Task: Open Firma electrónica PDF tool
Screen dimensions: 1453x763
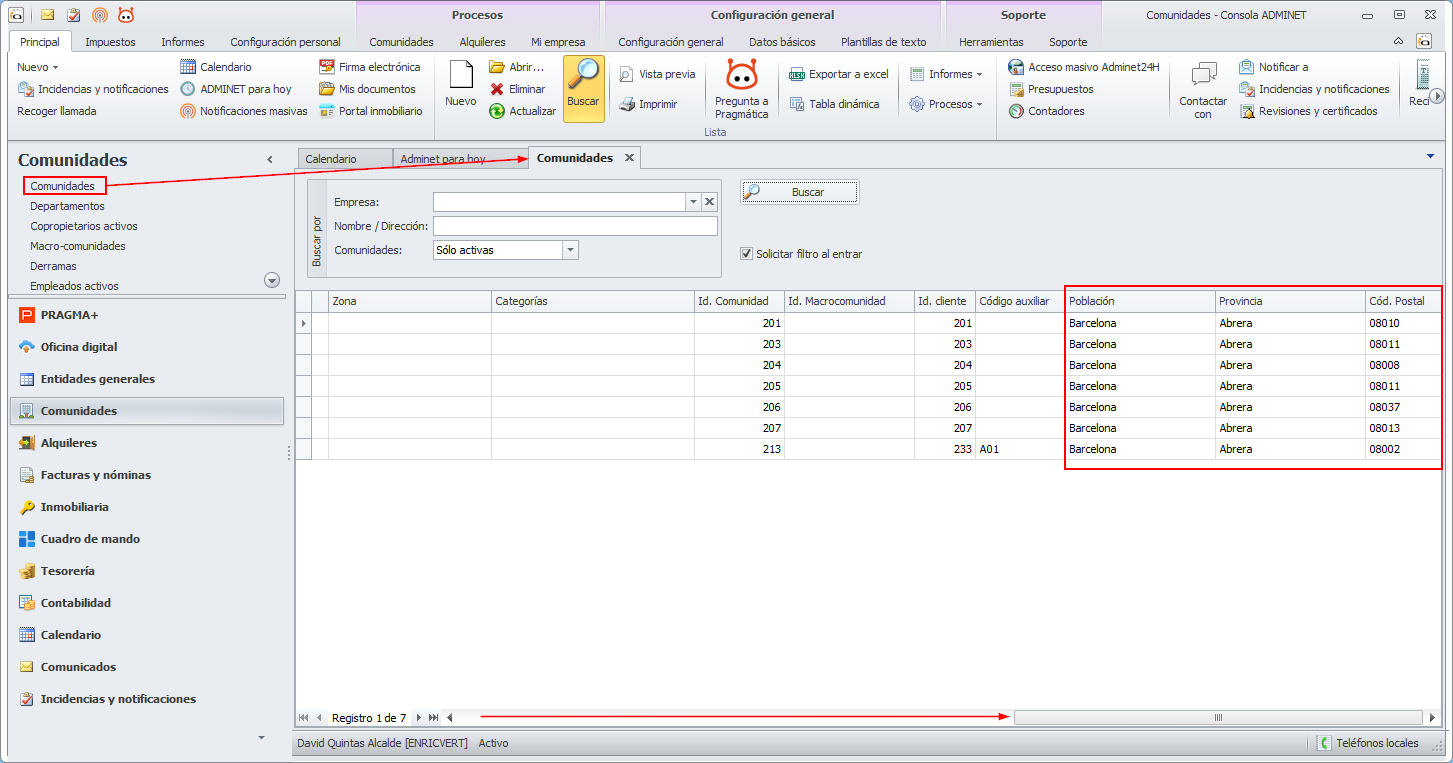Action: coord(369,67)
